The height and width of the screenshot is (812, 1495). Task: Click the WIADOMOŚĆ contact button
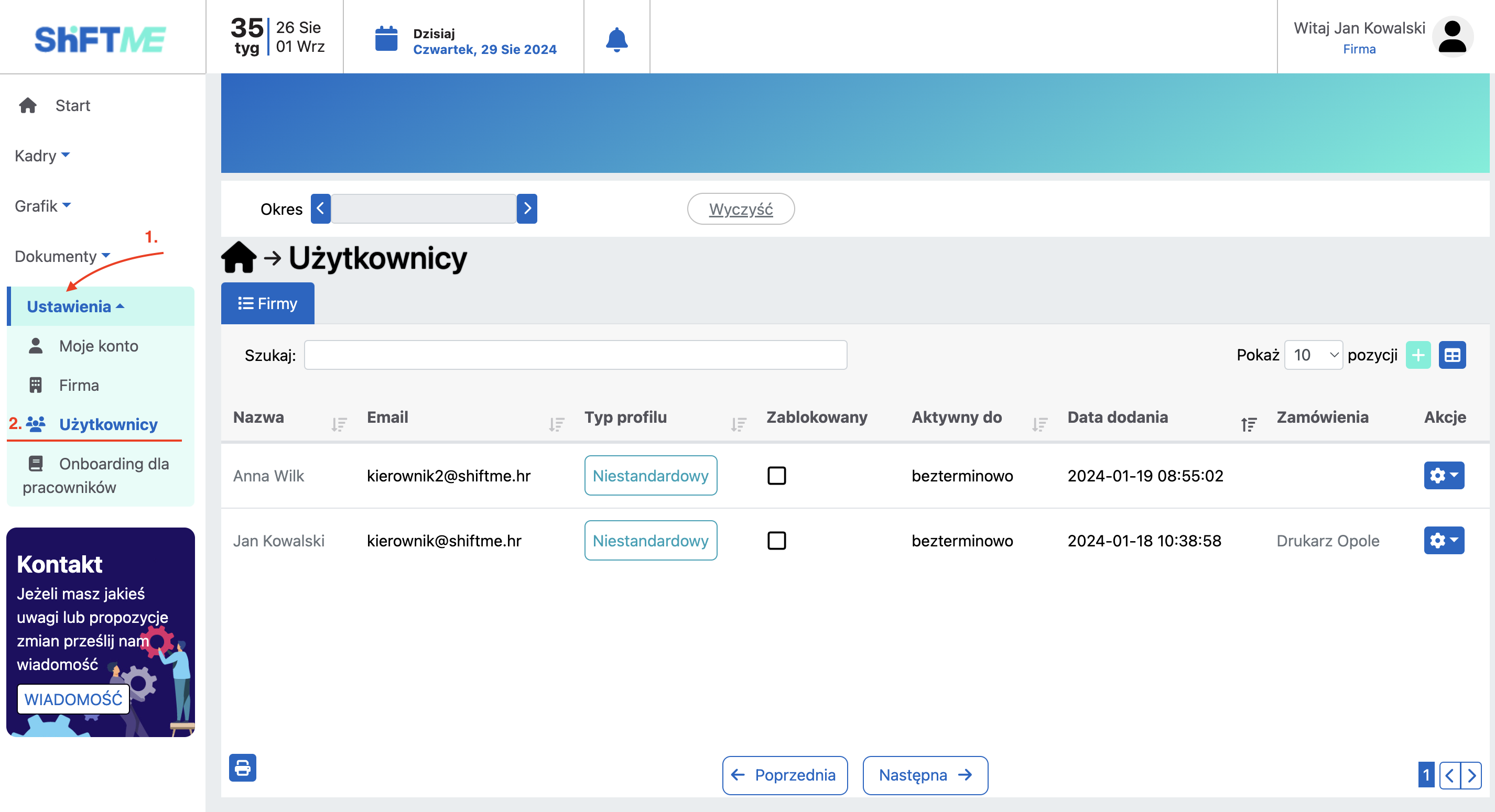pos(73,699)
